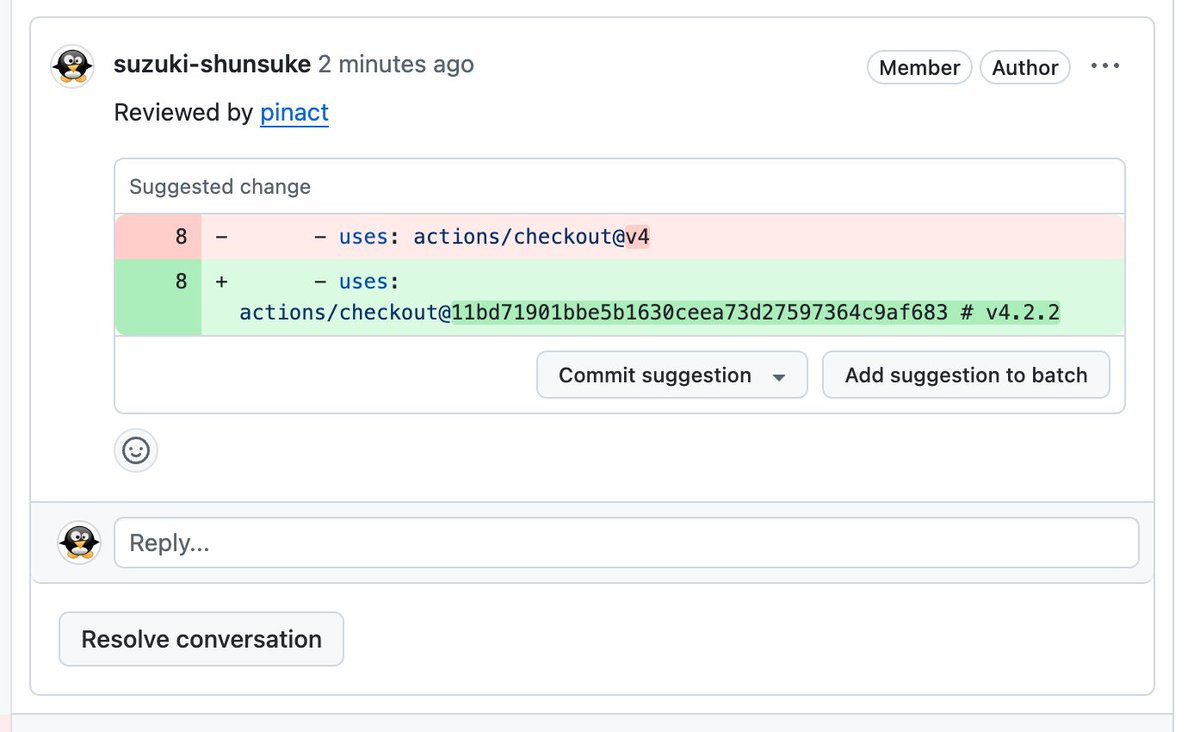Viewport: 1200px width, 732px height.
Task: Click the highlighted commit hash 11bd7190…
Action: point(699,312)
